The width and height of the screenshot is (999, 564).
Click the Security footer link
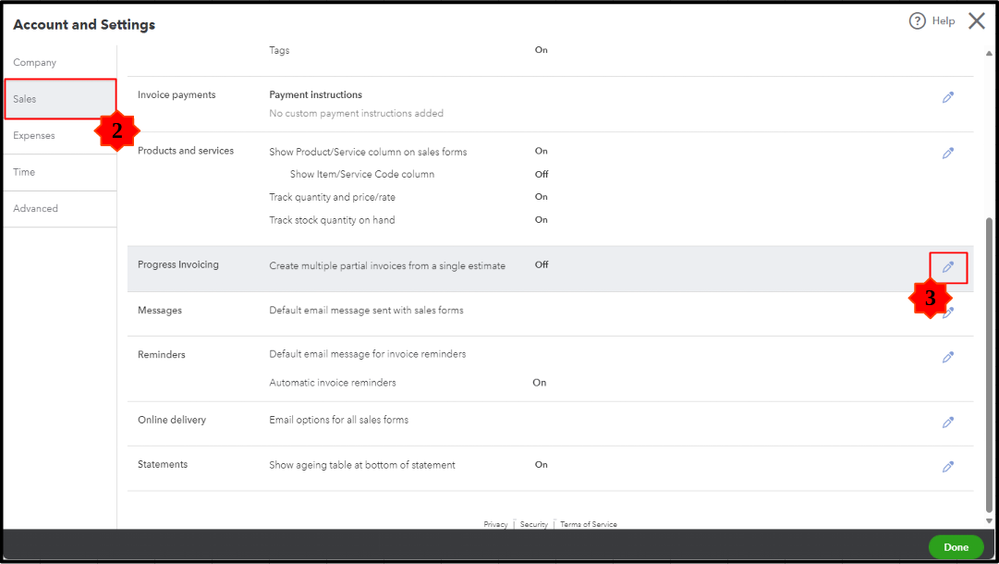point(533,524)
